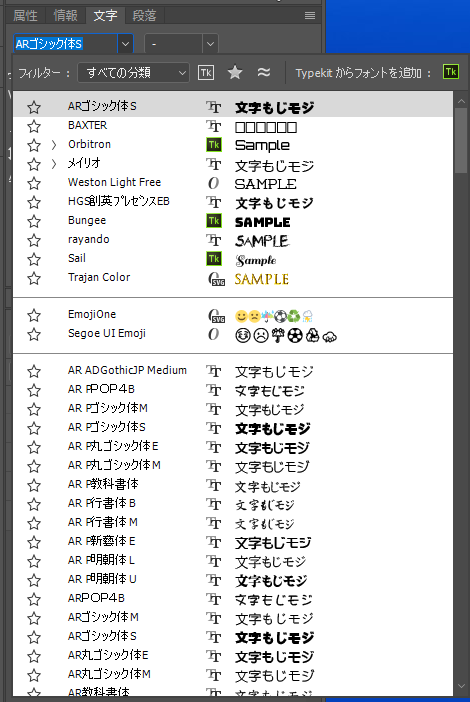Viewport: 470px width, 702px height.
Task: Click the TrueType icon beside rayando
Action: pos(214,240)
